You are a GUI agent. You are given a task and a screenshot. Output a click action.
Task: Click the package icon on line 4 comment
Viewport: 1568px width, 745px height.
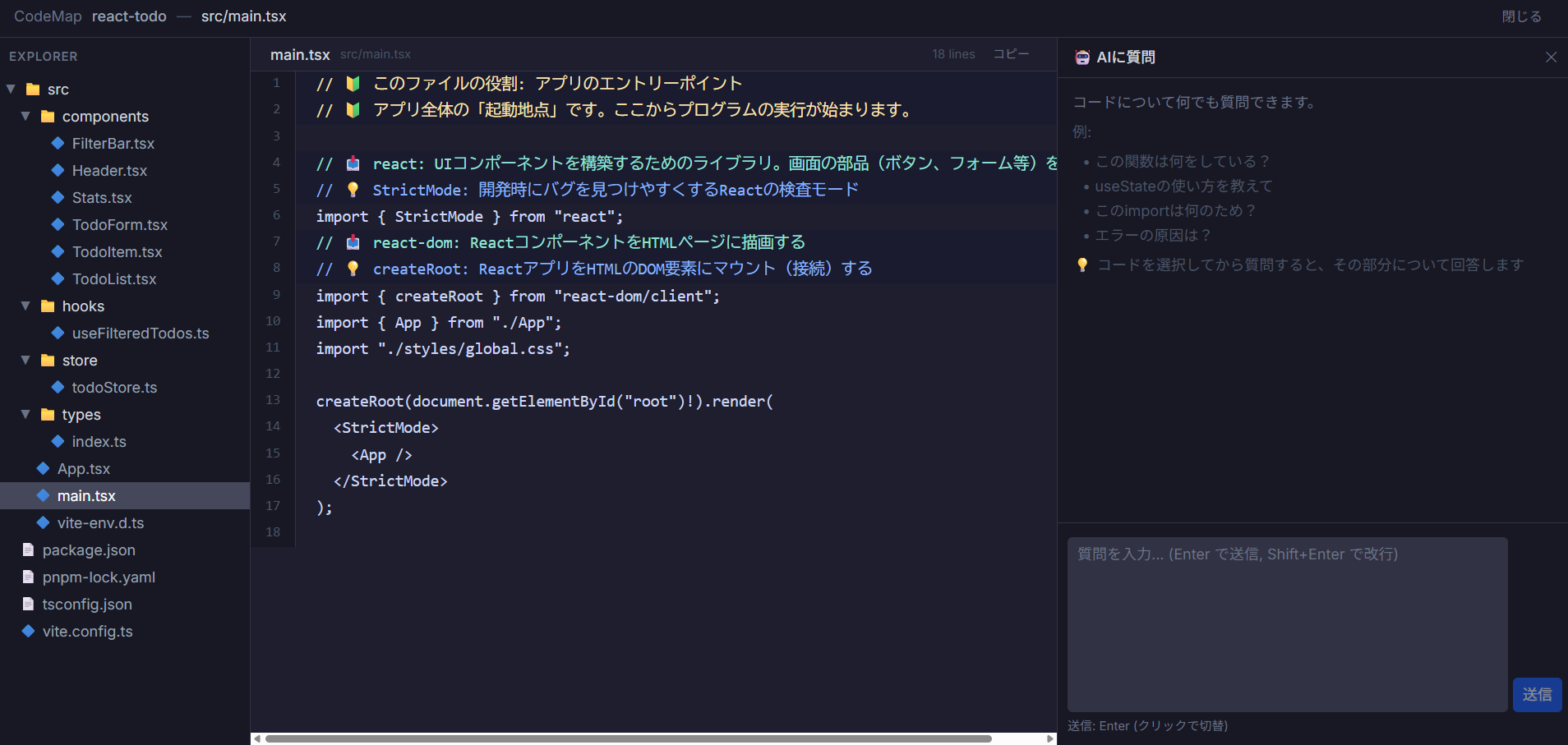(x=353, y=163)
